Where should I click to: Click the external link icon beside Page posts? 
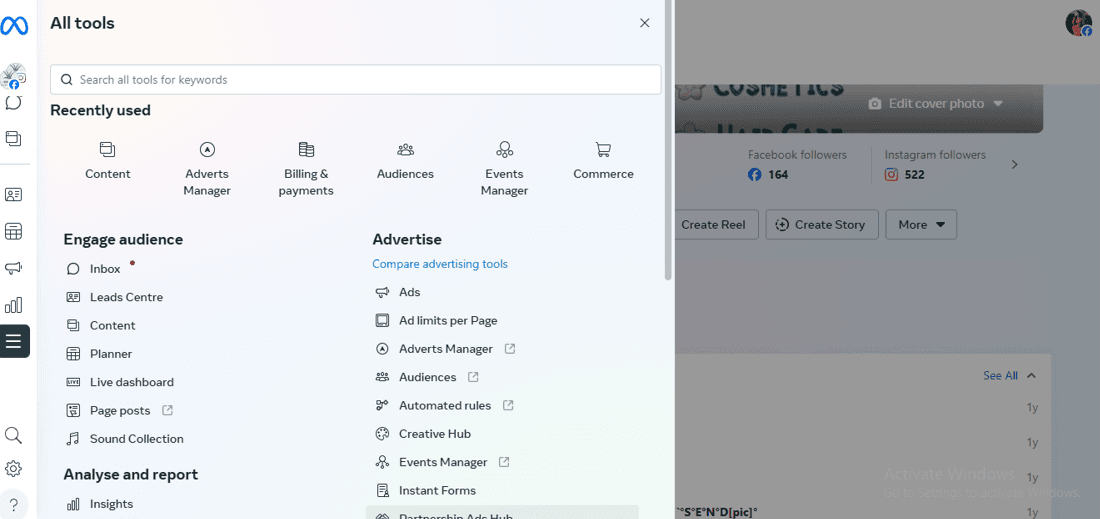click(167, 410)
